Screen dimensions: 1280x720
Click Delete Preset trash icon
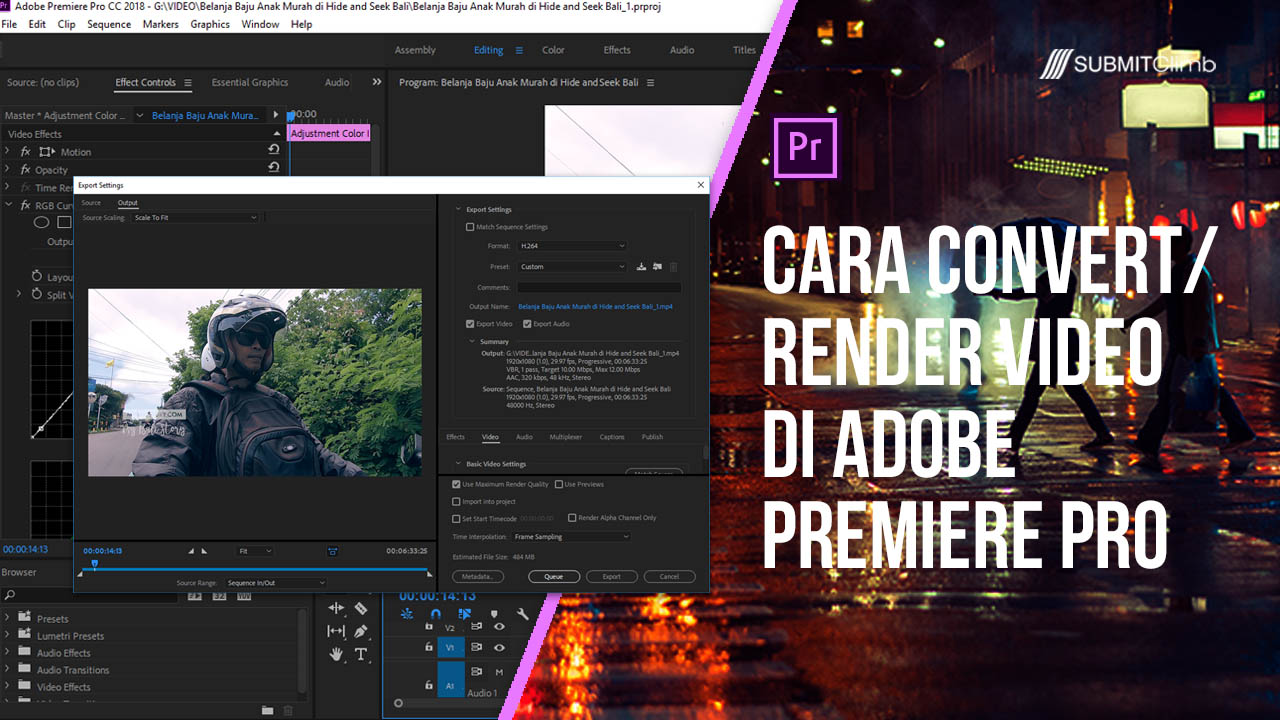point(673,267)
